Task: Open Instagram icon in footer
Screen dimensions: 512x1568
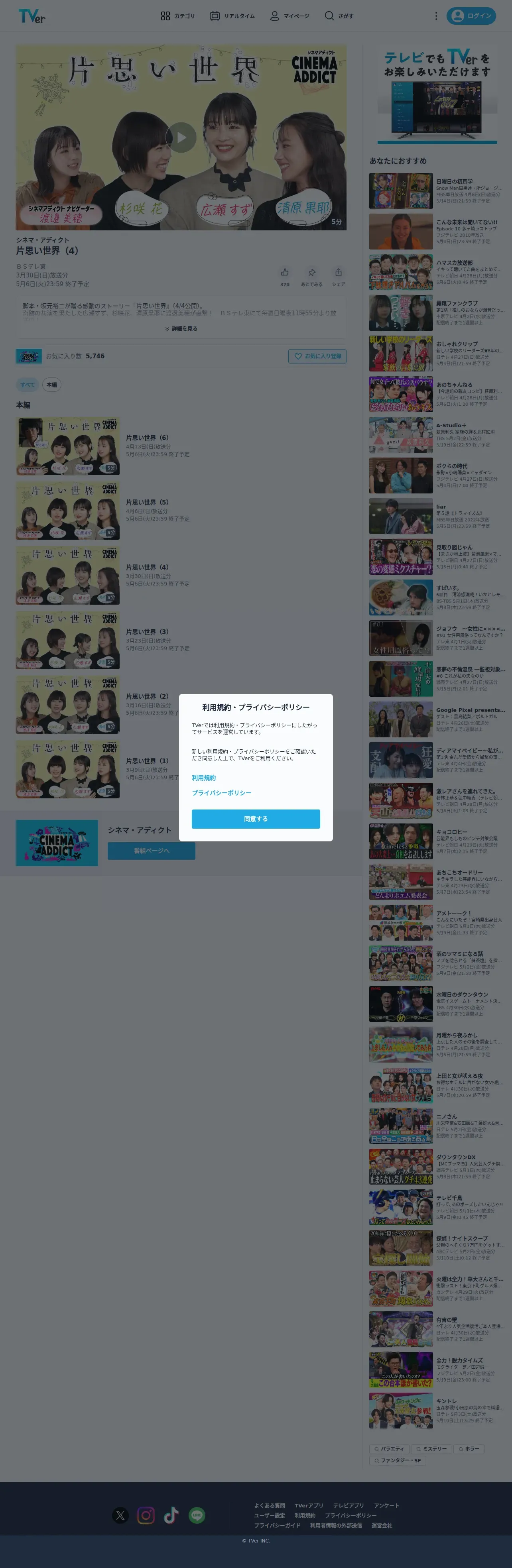Action: point(146,1515)
